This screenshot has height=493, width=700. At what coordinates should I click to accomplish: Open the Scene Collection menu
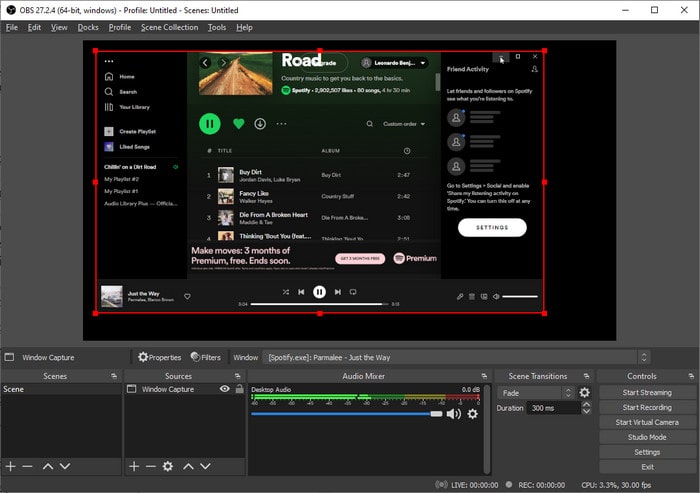(169, 27)
